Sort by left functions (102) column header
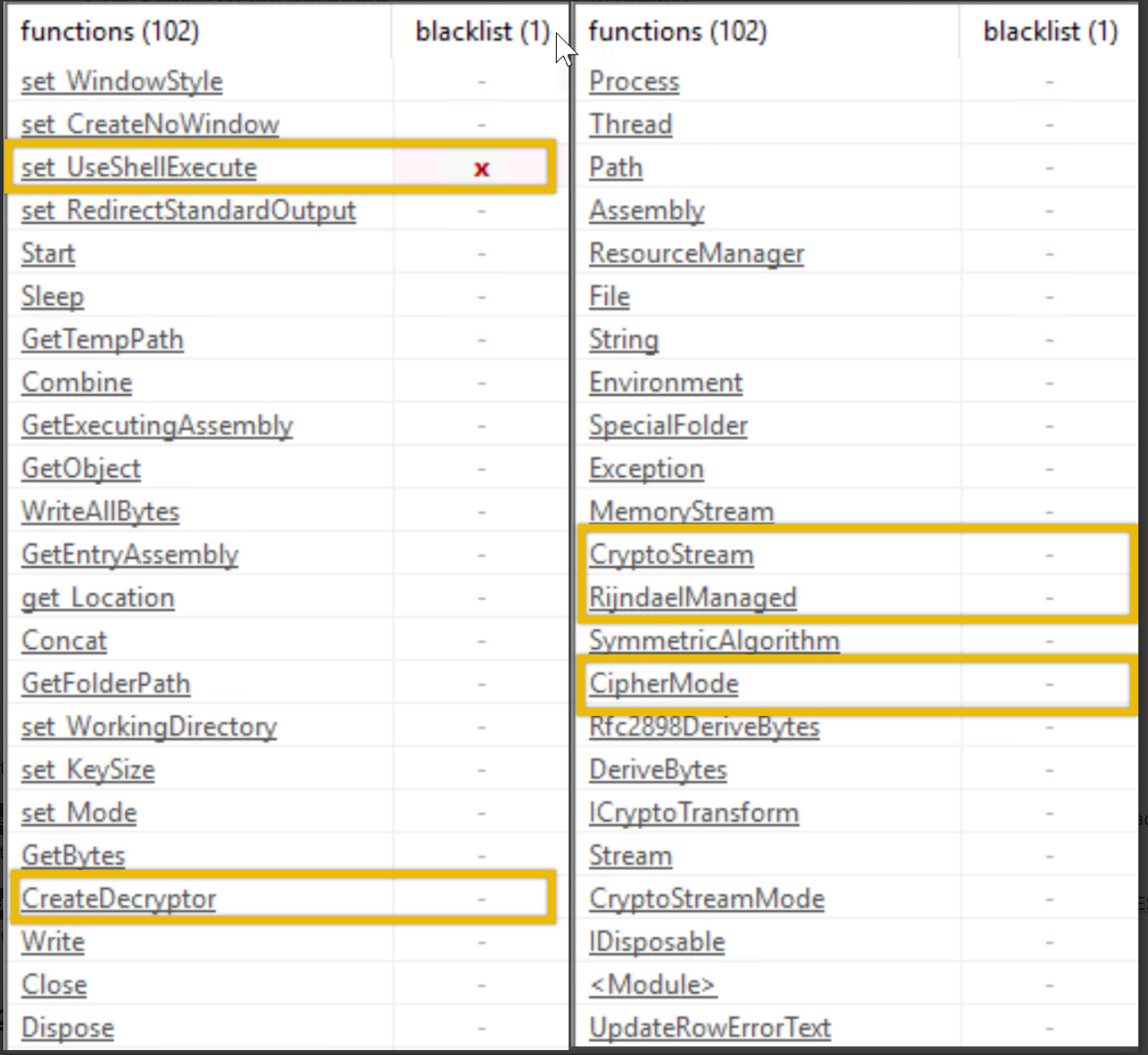 point(110,32)
